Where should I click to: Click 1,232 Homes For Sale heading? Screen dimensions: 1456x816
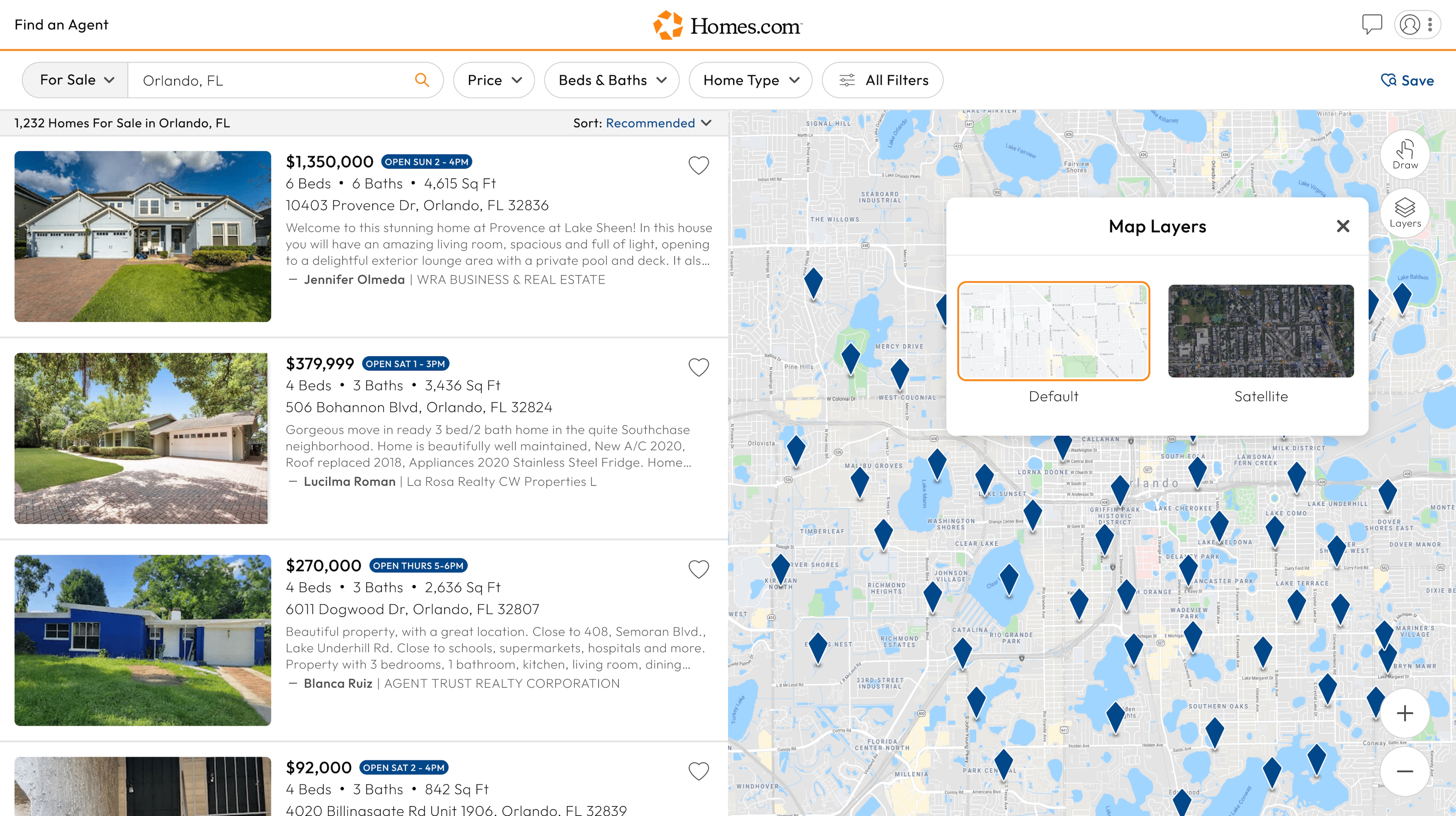(x=122, y=123)
